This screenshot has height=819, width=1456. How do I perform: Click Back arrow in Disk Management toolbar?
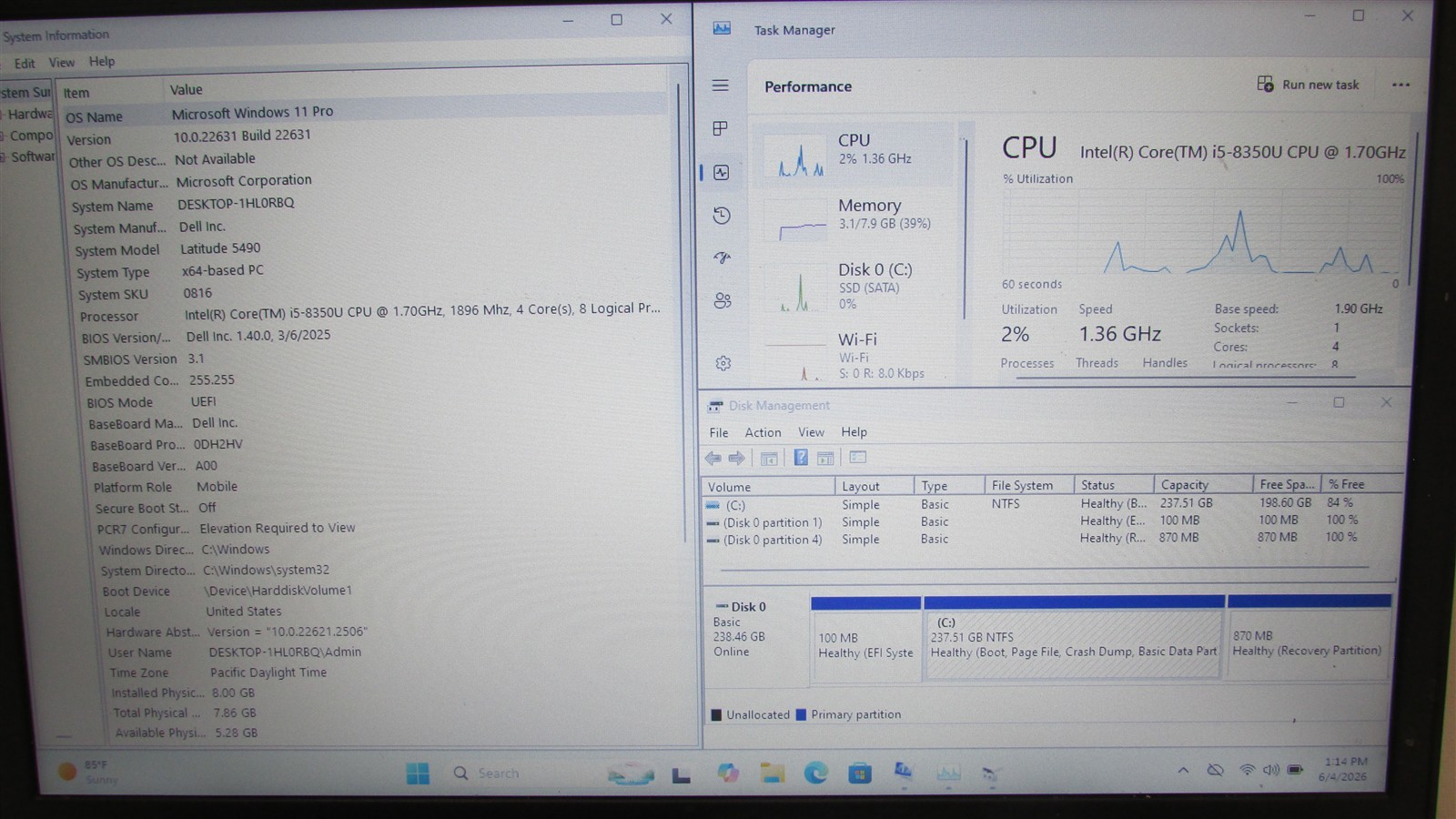click(x=713, y=458)
